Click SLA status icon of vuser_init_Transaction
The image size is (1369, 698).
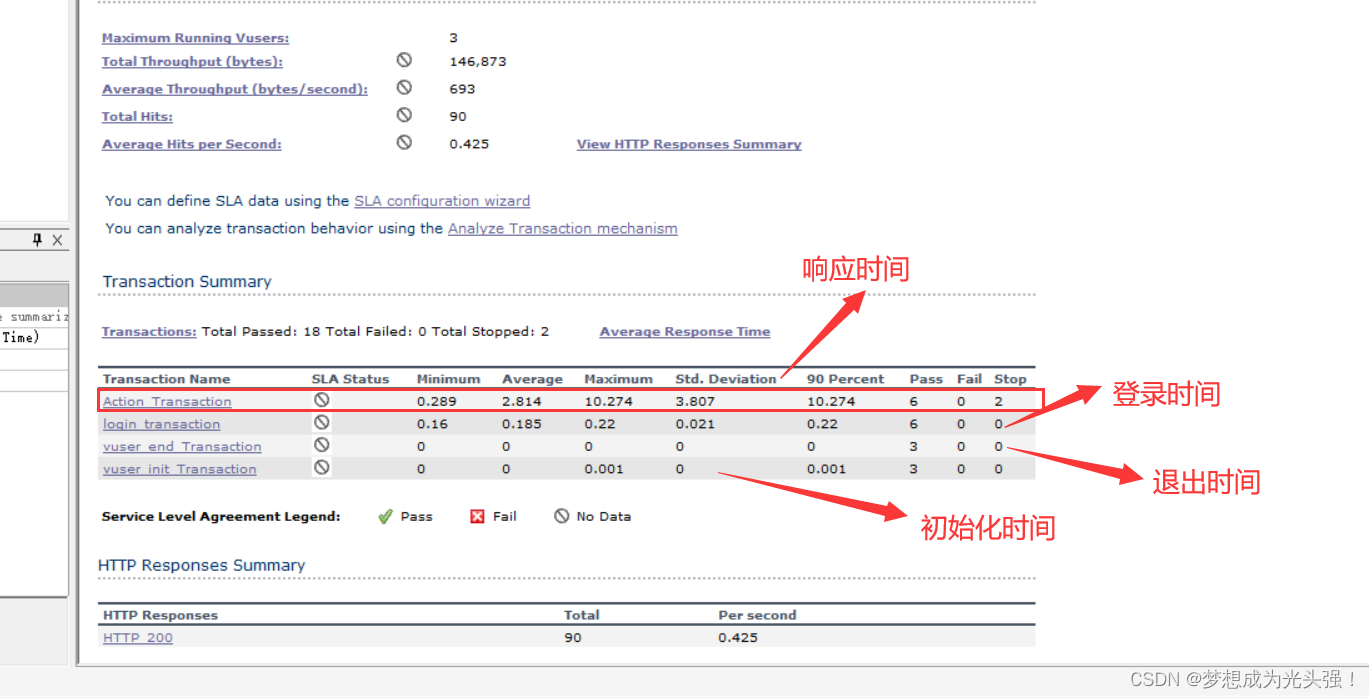(x=322, y=467)
